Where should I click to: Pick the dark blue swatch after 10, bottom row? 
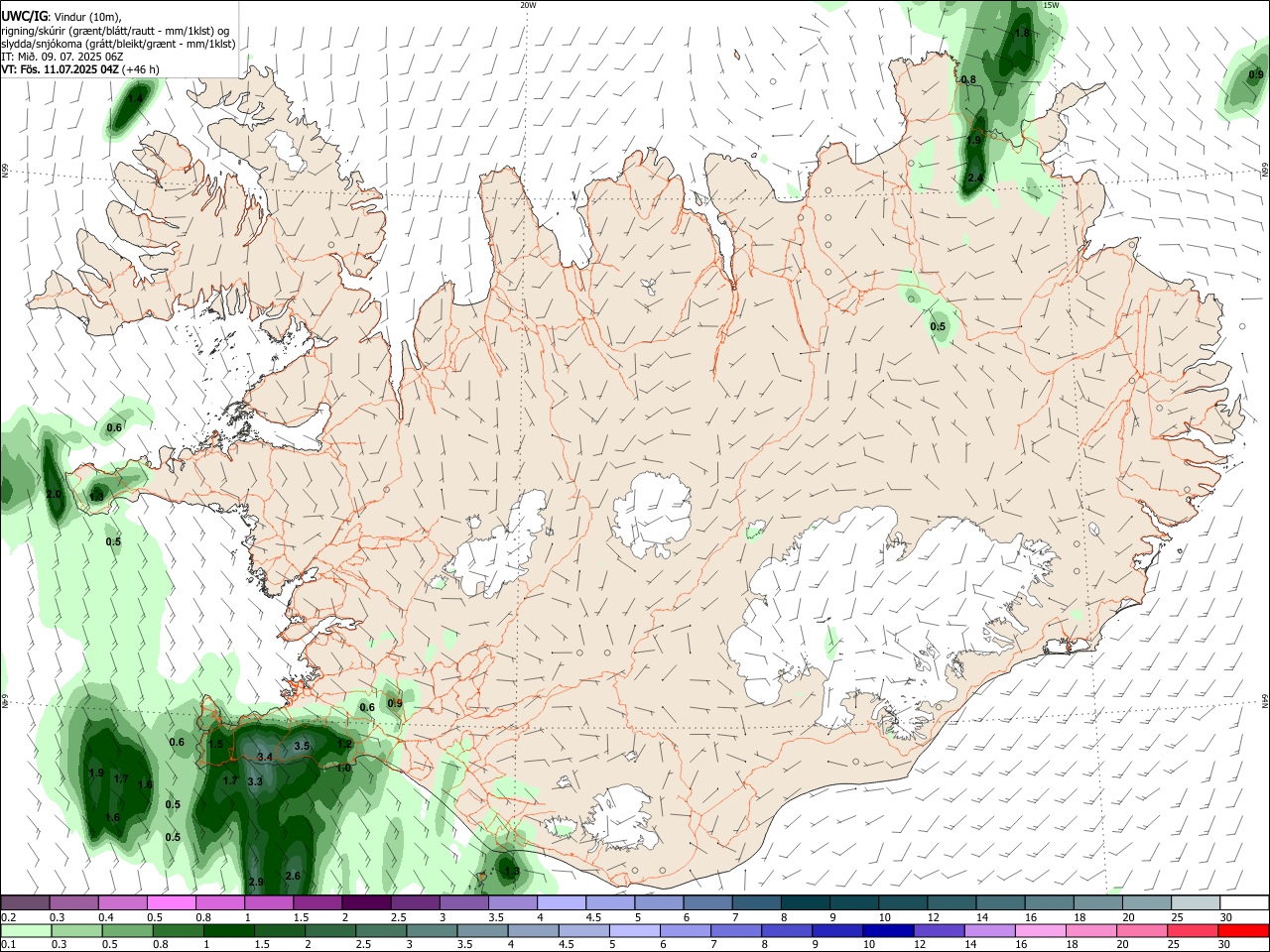click(x=887, y=931)
